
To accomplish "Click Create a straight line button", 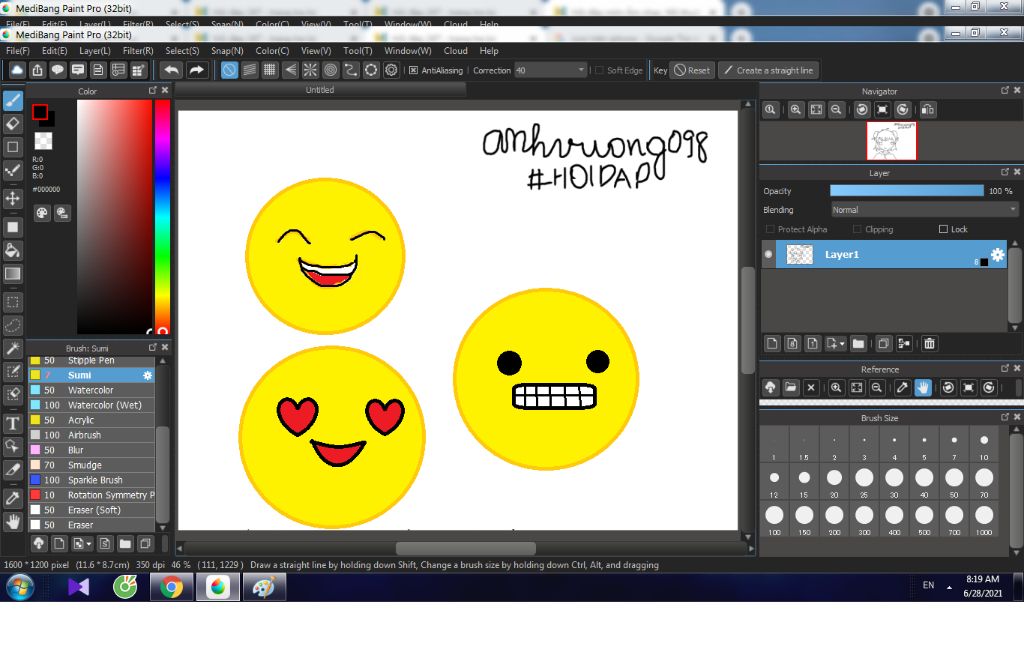I will [x=769, y=70].
